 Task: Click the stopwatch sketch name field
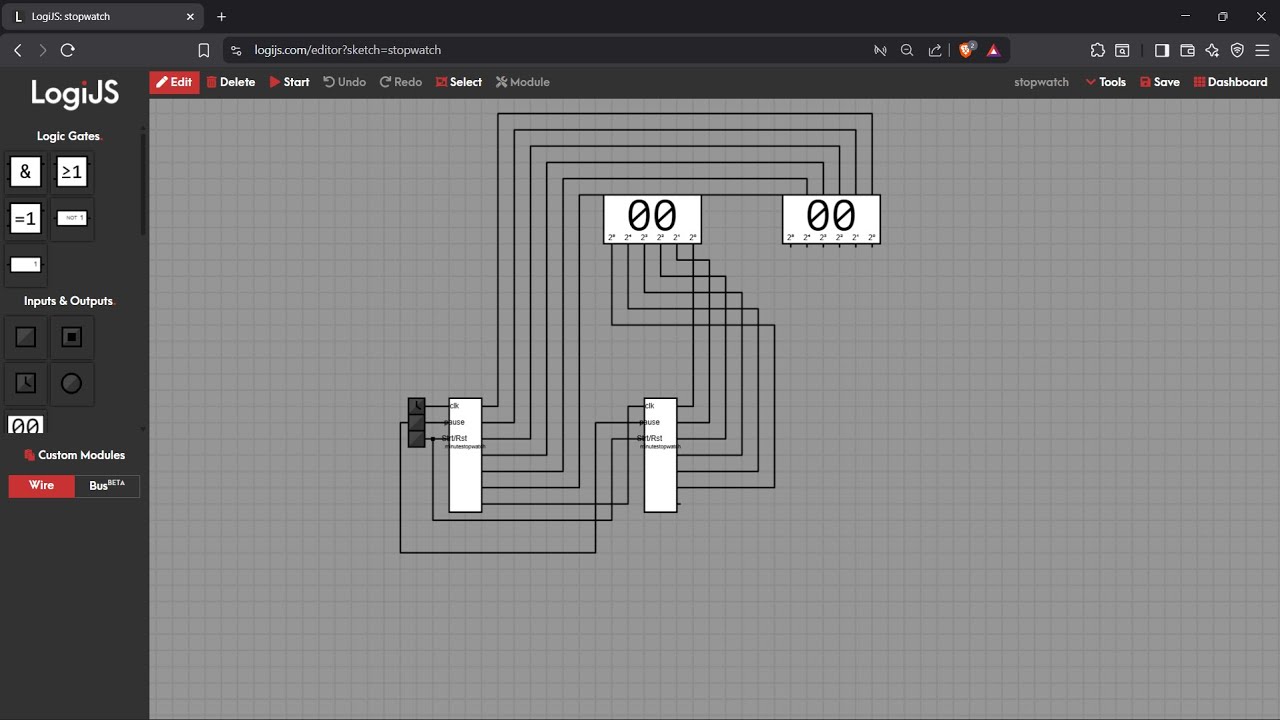click(x=1041, y=82)
